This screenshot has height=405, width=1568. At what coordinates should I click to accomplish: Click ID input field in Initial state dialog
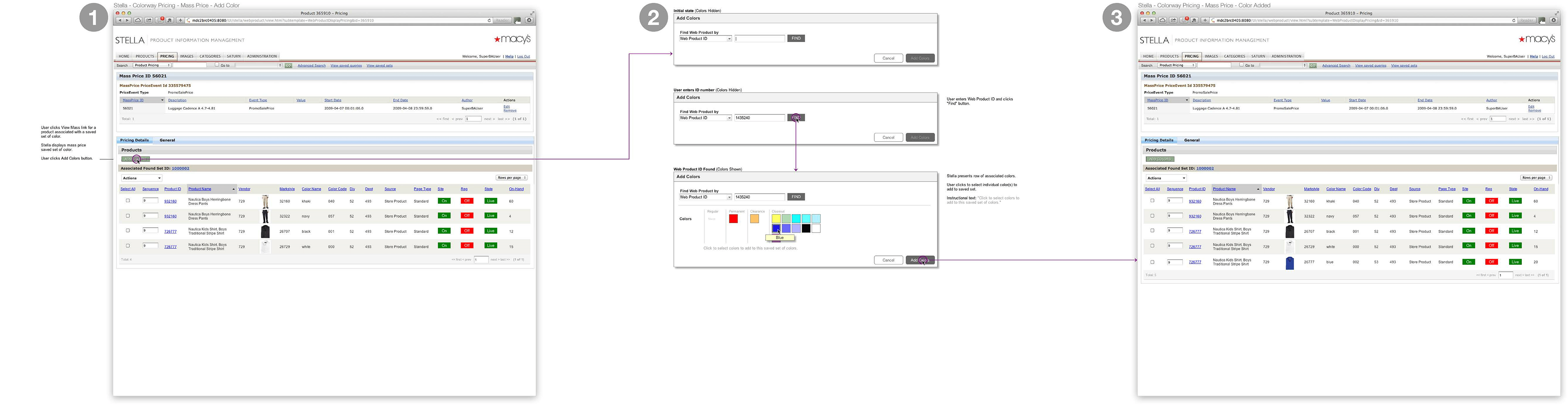click(x=759, y=38)
